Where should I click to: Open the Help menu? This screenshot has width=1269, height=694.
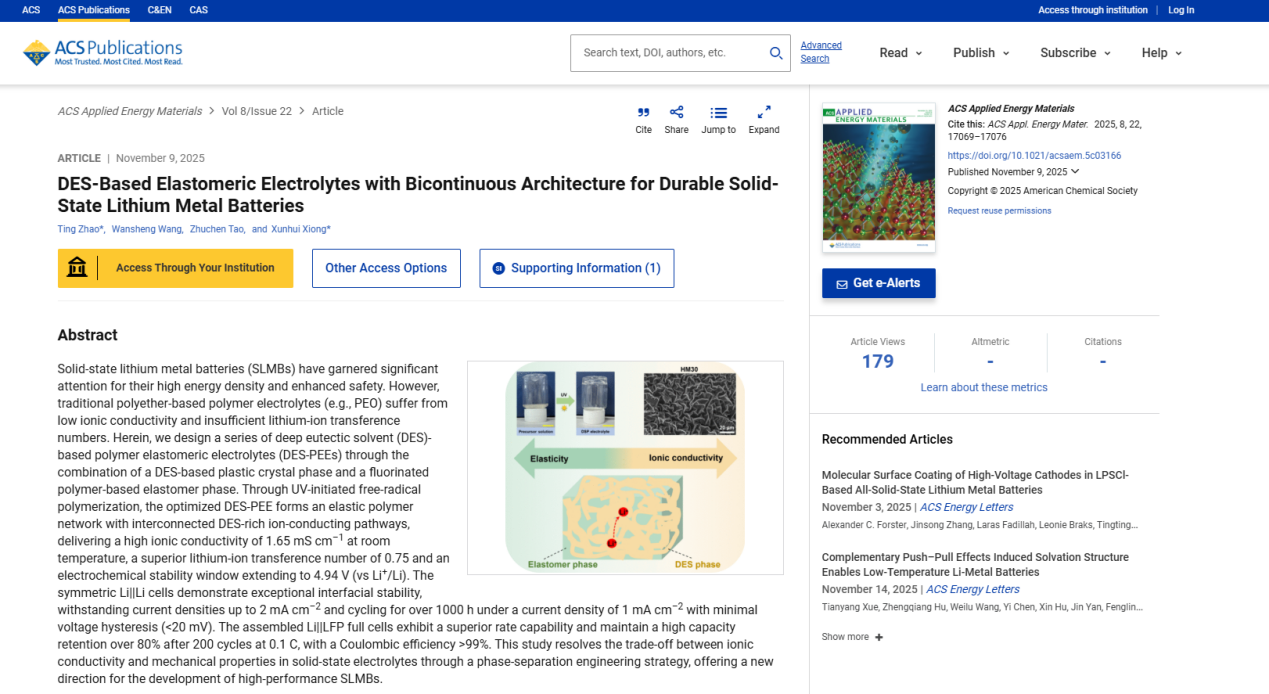1161,53
